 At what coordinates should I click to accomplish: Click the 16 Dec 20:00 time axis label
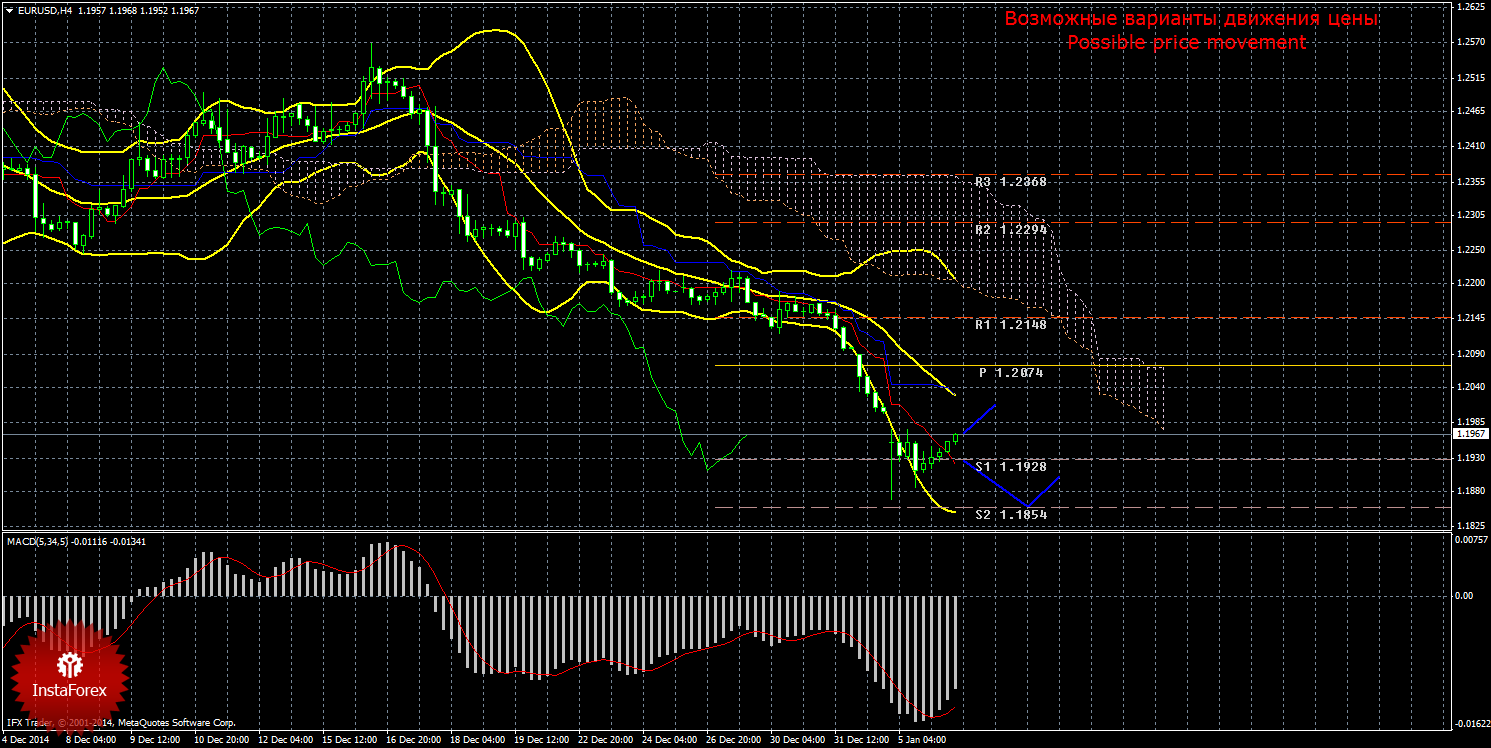click(x=412, y=741)
